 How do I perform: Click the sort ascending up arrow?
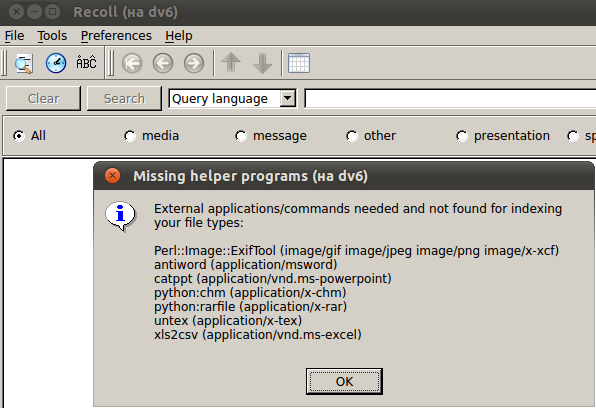tap(231, 63)
